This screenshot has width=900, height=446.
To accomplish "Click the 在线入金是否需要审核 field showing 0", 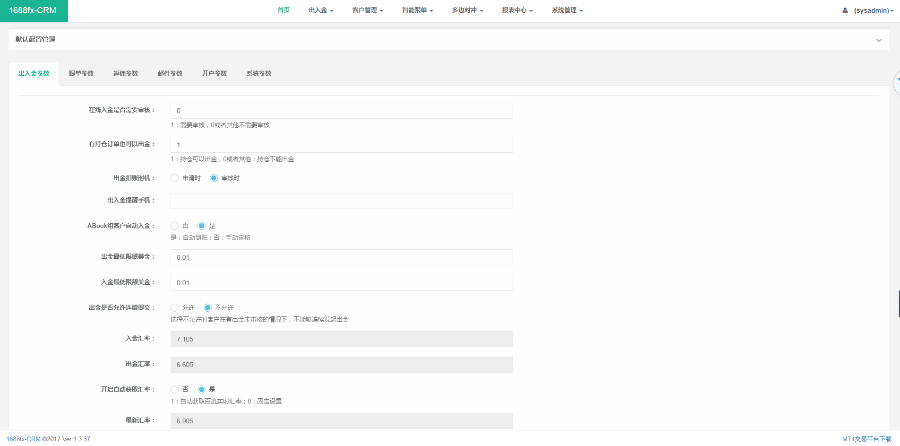I will click(342, 110).
